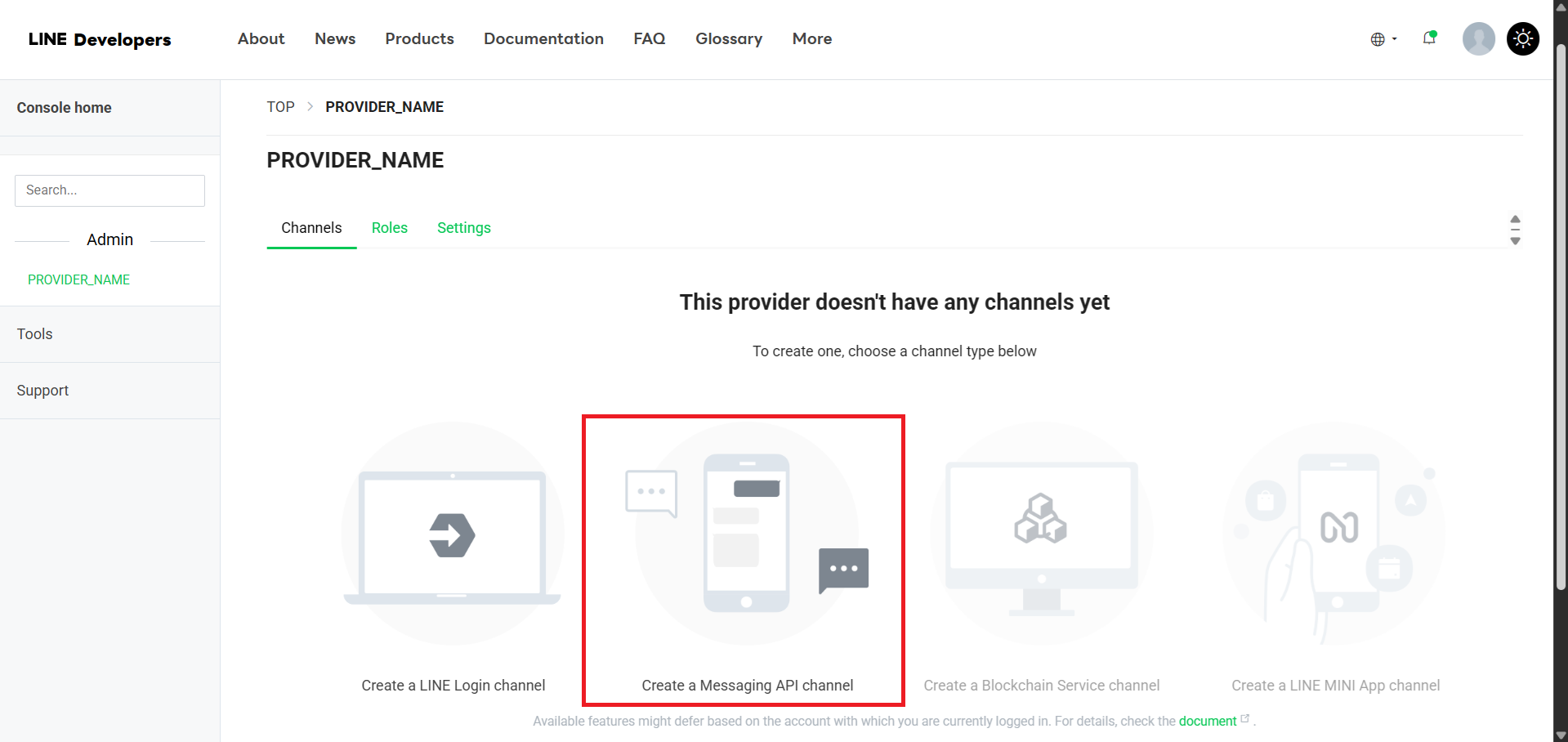Screen dimensions: 1568x742
Task: Select PROVIDER_NAME in the Admin sidebar
Action: point(78,279)
